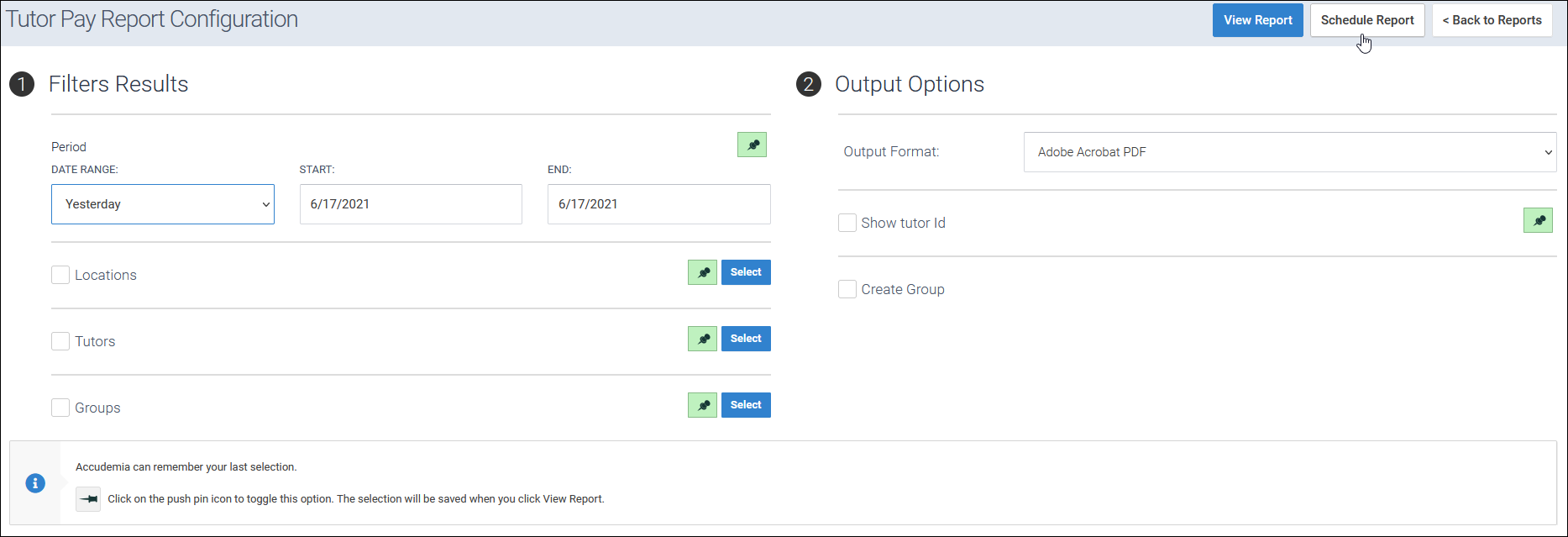Click the push pin icon in the help note
1568x537 pixels.
pos(88,498)
